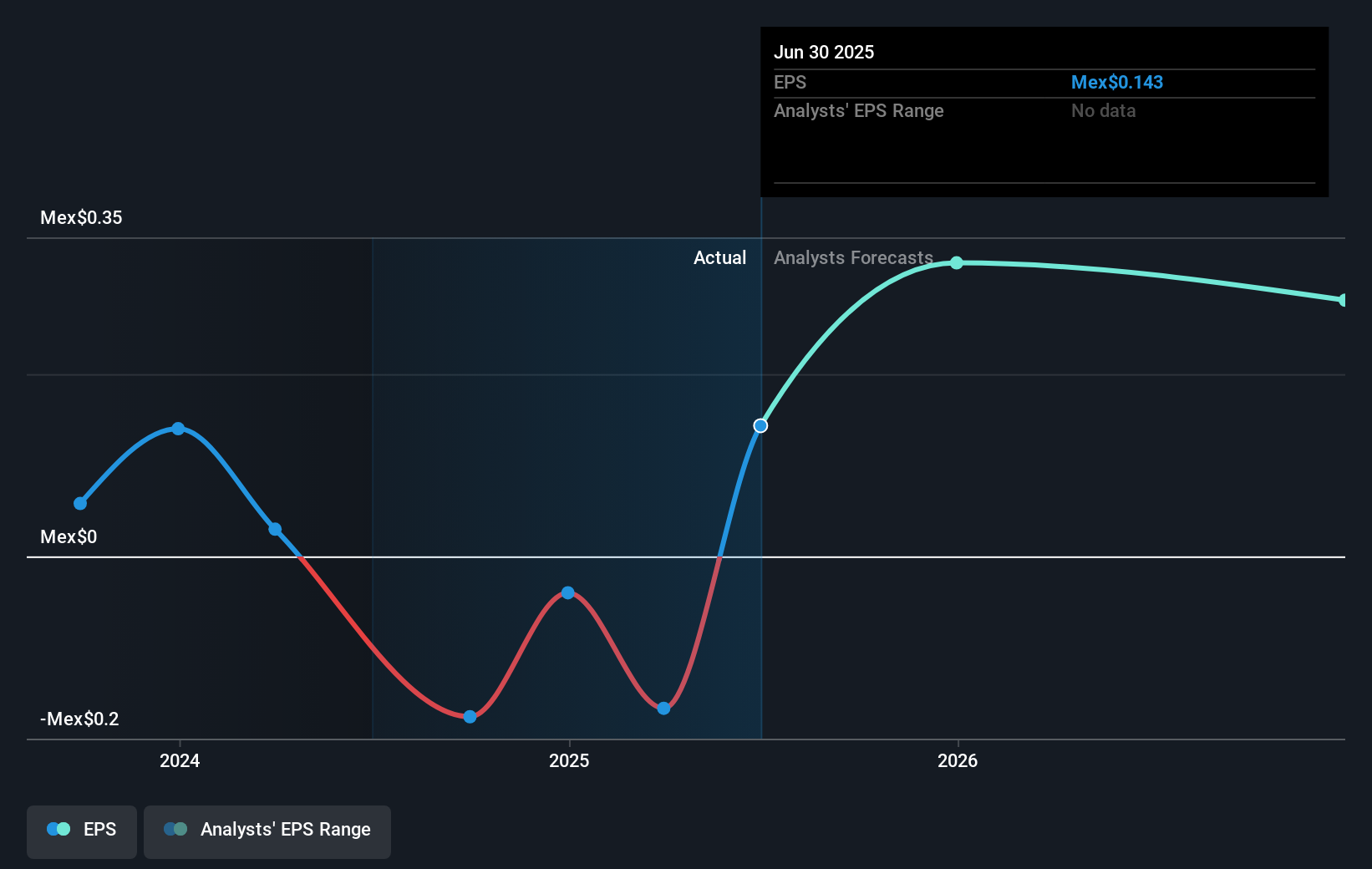The height and width of the screenshot is (869, 1372).
Task: Toggle the Analysts' EPS Range legend
Action: pyautogui.click(x=267, y=831)
